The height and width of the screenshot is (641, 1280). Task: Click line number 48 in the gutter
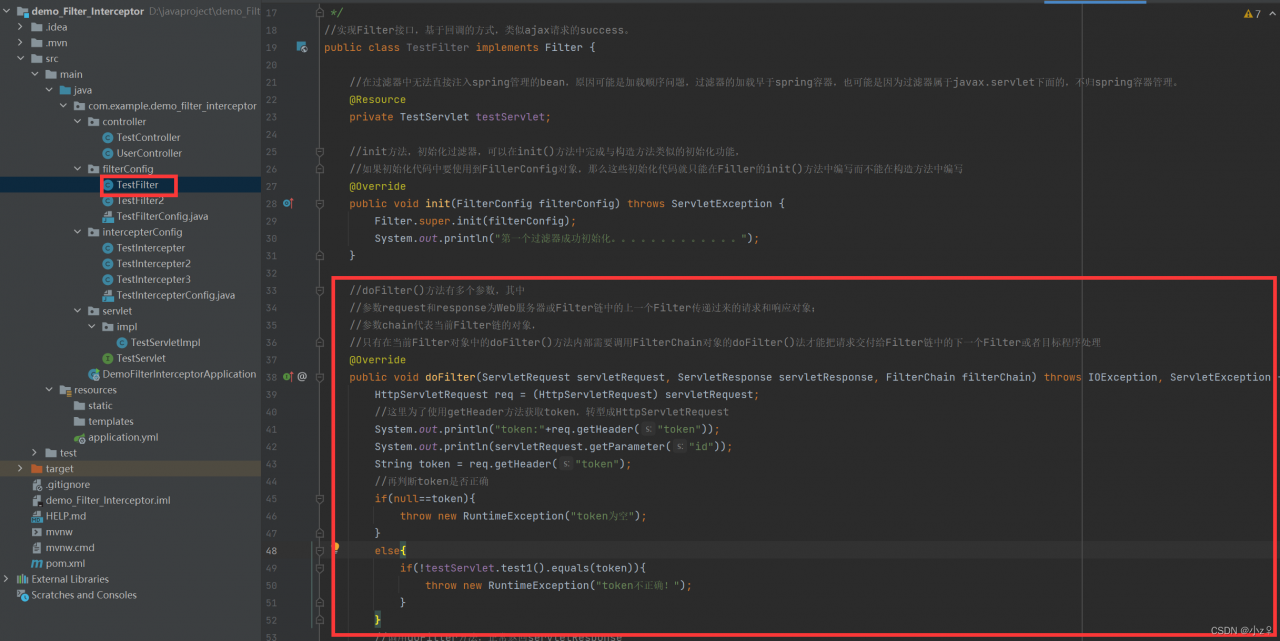[x=270, y=551]
